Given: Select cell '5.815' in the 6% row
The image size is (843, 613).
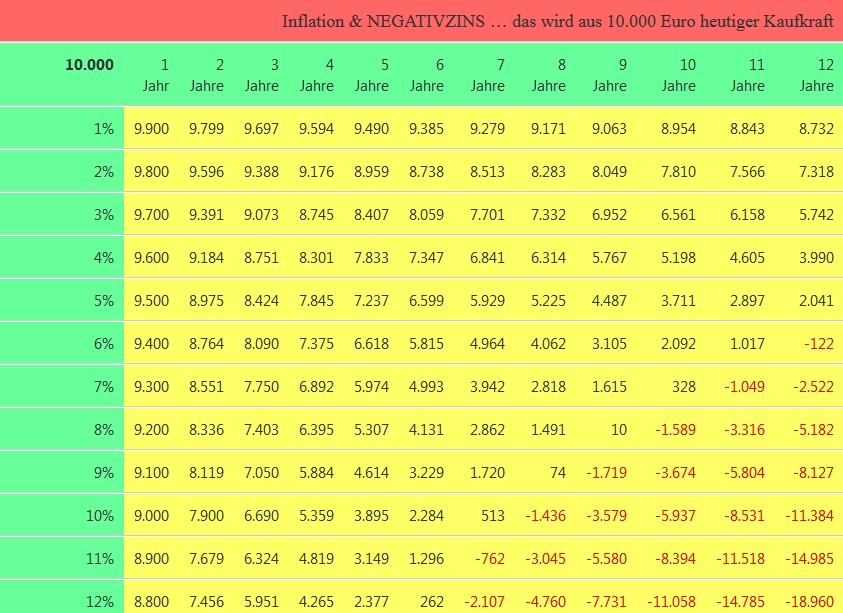Looking at the screenshot, I should (426, 344).
